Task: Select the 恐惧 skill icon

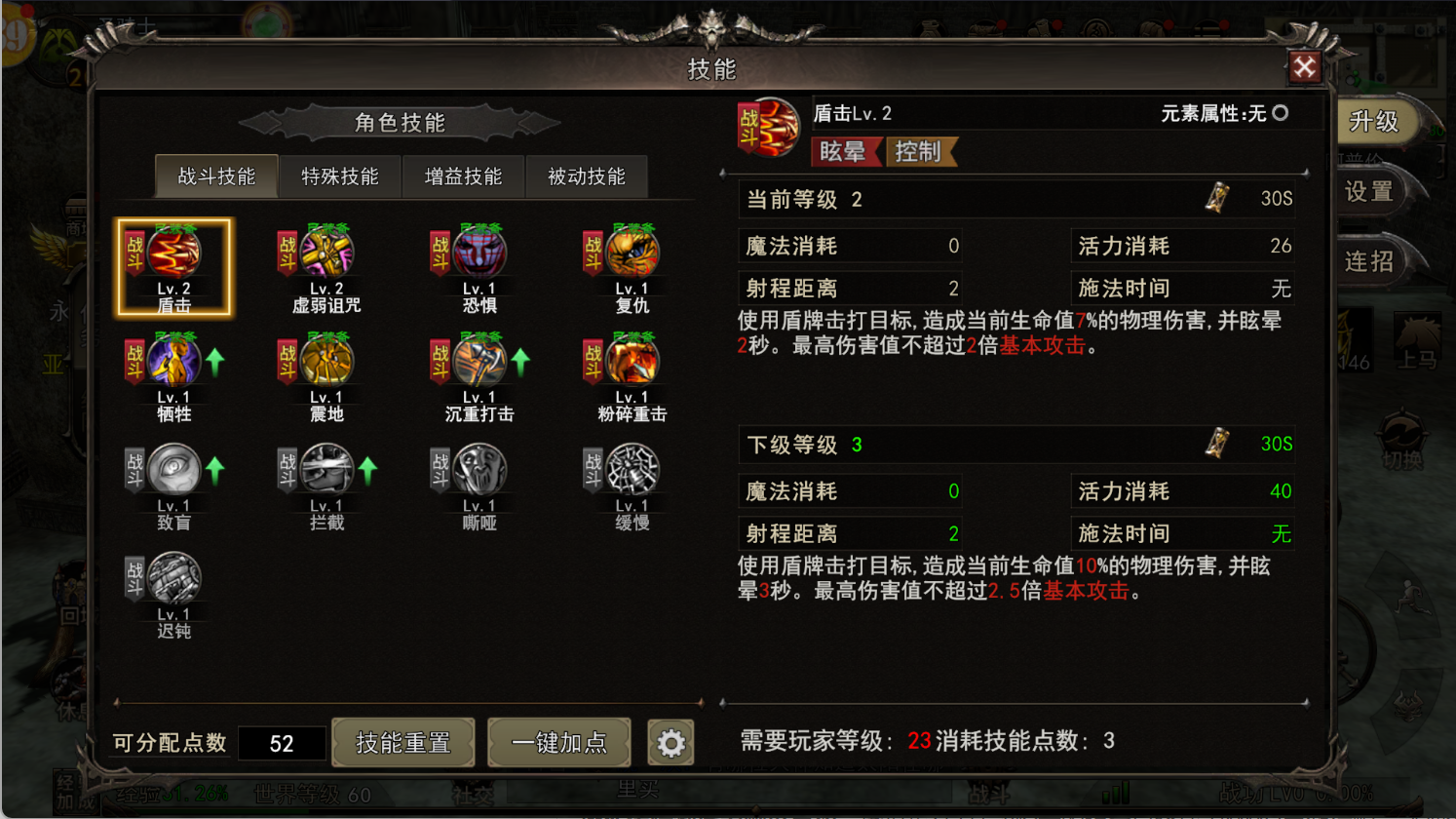Action: 479,253
